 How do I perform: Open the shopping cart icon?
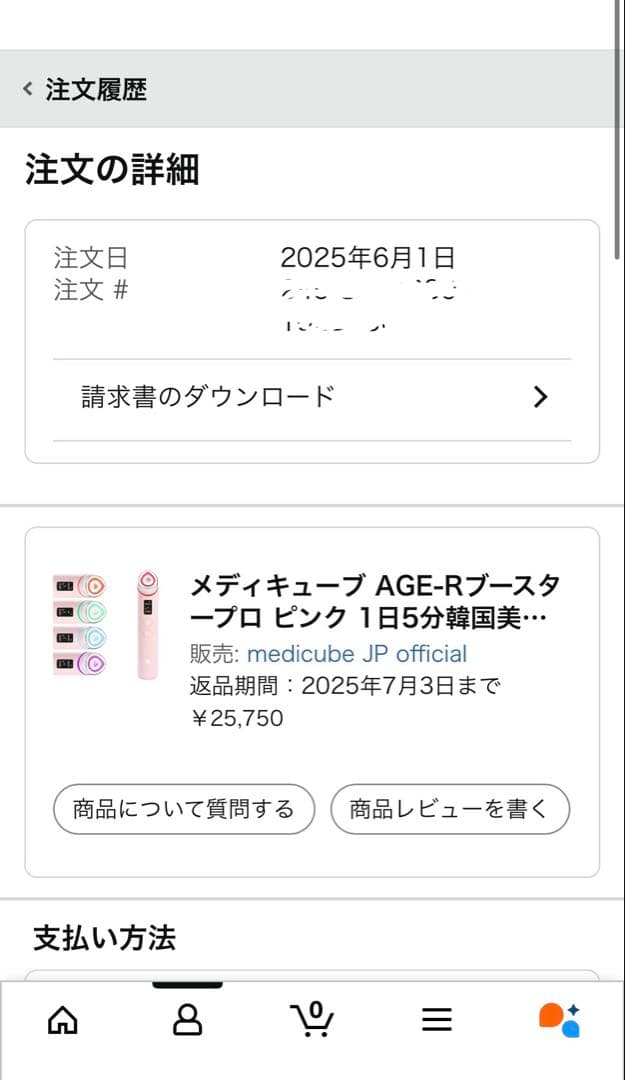point(312,1022)
